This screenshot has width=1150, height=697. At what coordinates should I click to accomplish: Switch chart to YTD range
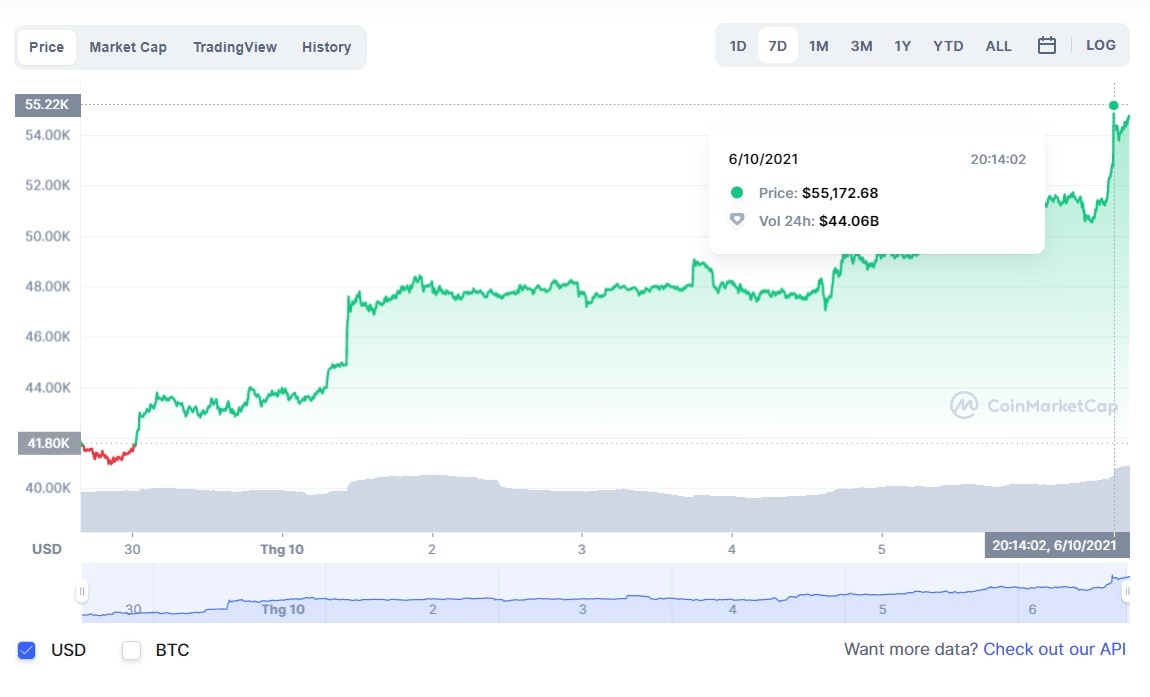point(948,46)
